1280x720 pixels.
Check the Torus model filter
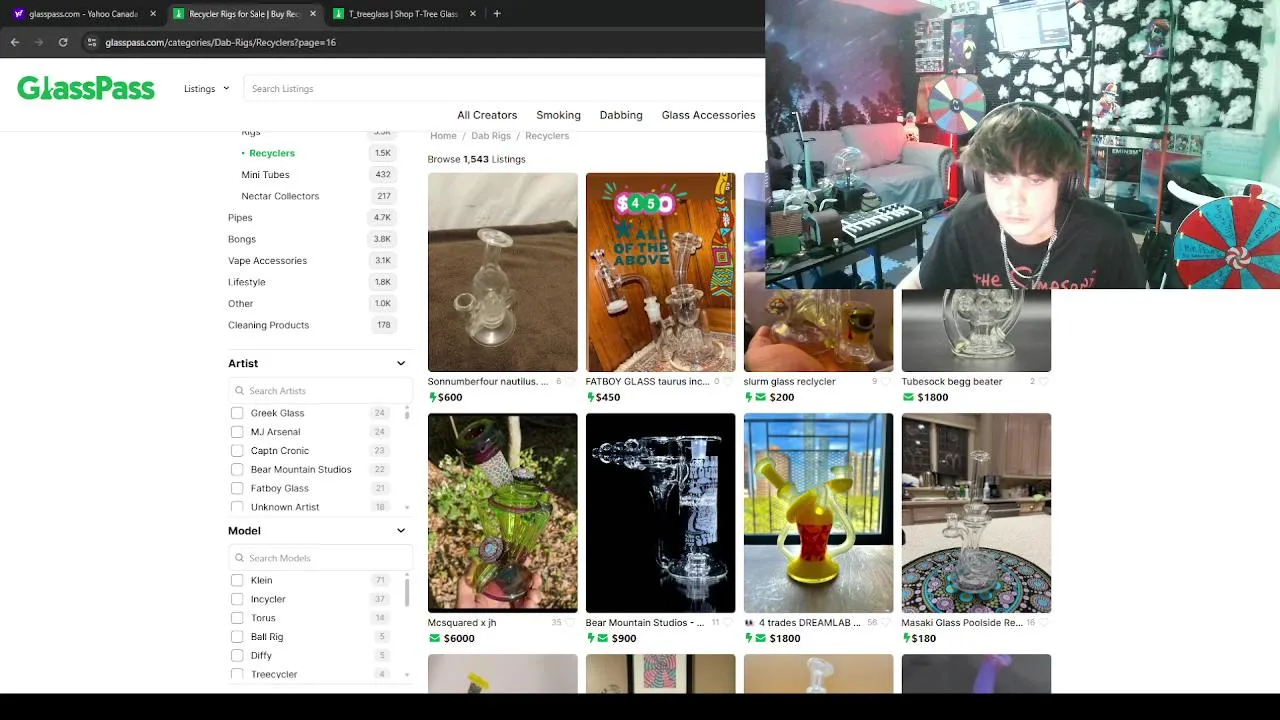pyautogui.click(x=237, y=618)
